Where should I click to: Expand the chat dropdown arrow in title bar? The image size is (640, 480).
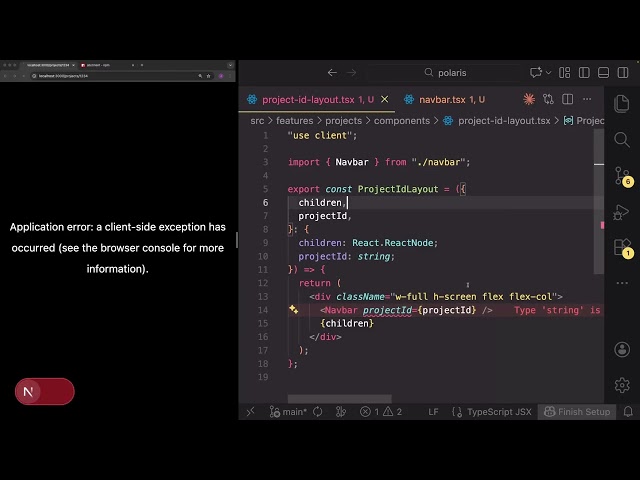[x=549, y=73]
